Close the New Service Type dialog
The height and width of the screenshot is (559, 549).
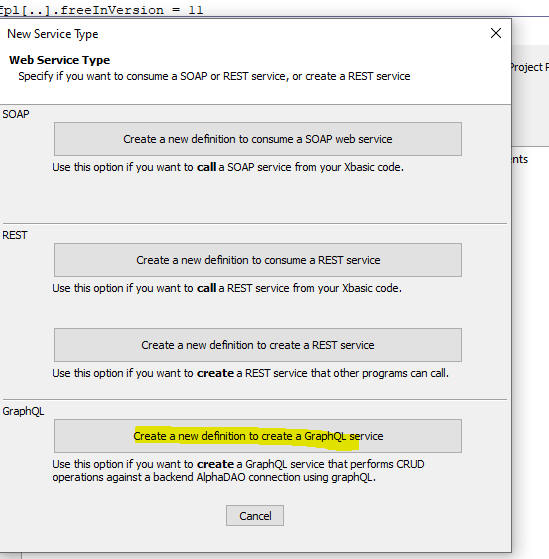[496, 34]
